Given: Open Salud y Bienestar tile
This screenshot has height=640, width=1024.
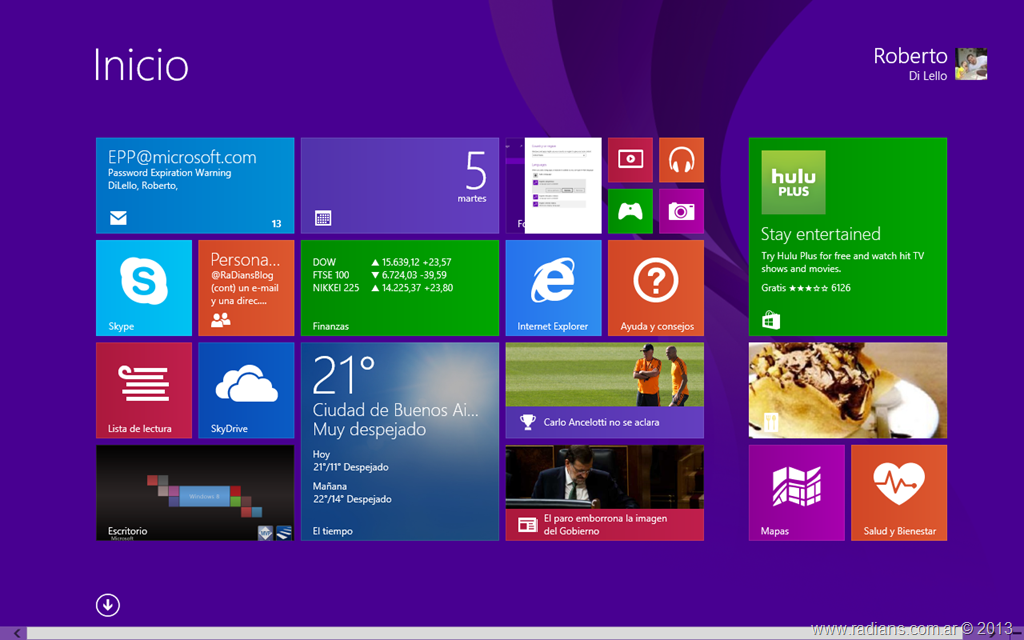Looking at the screenshot, I should click(x=898, y=492).
